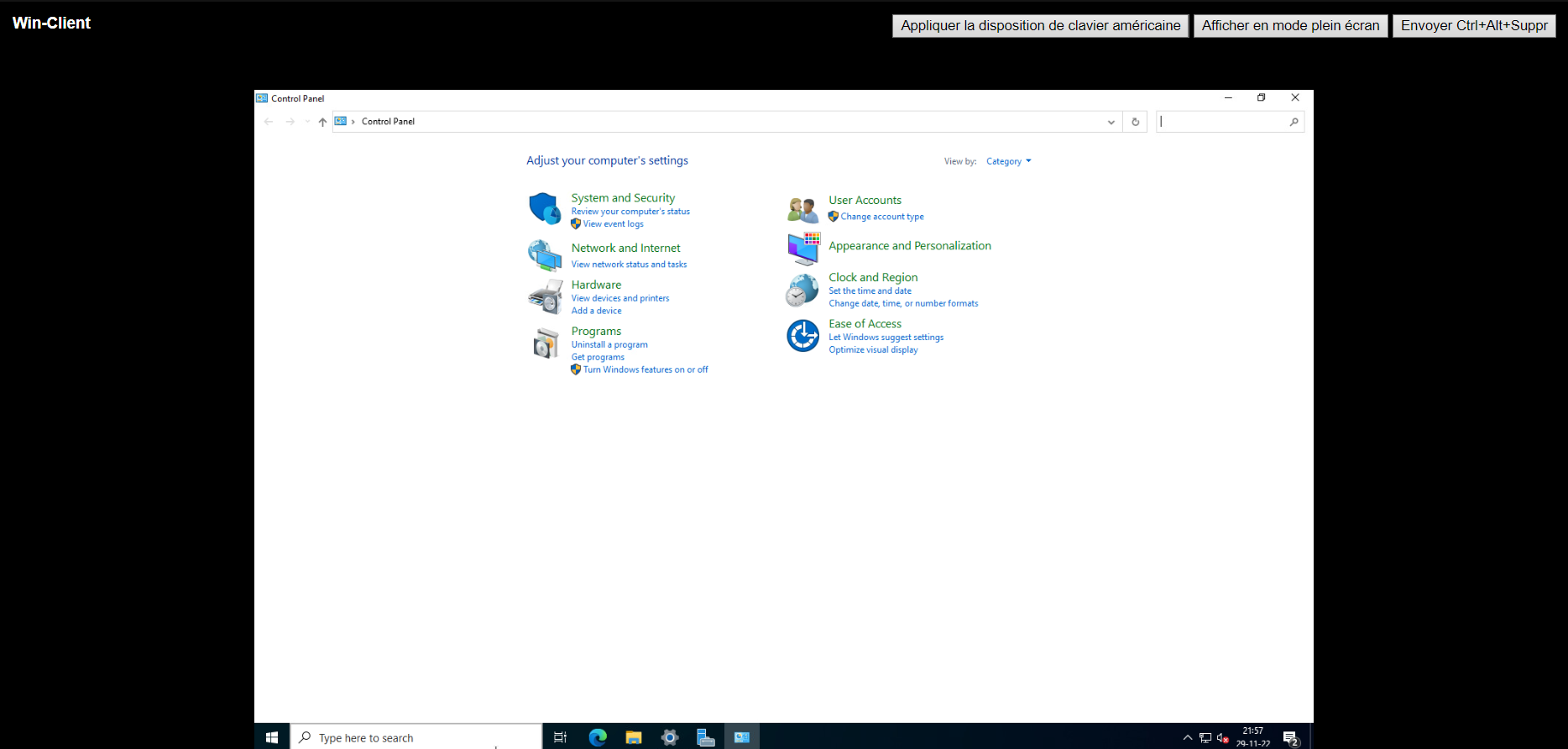
Task: Click the chevron before Control Panel breadcrumb
Action: click(353, 122)
